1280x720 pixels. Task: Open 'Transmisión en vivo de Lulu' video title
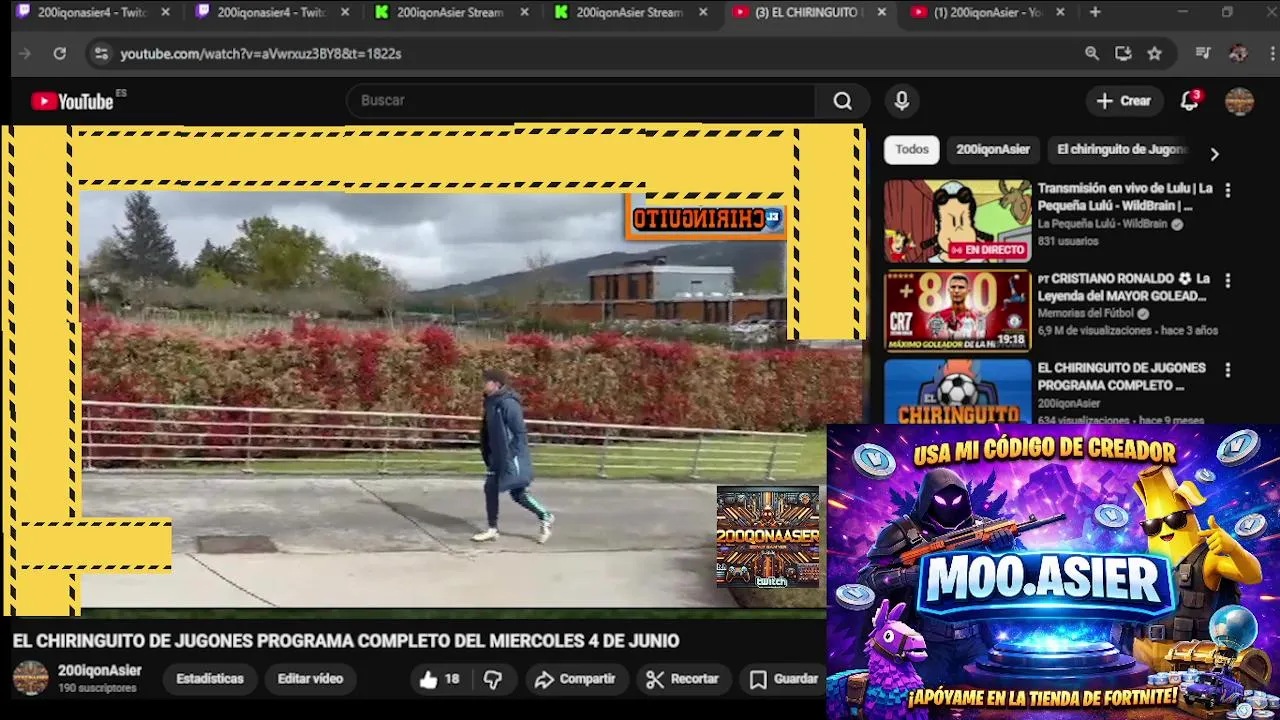pyautogui.click(x=1125, y=197)
